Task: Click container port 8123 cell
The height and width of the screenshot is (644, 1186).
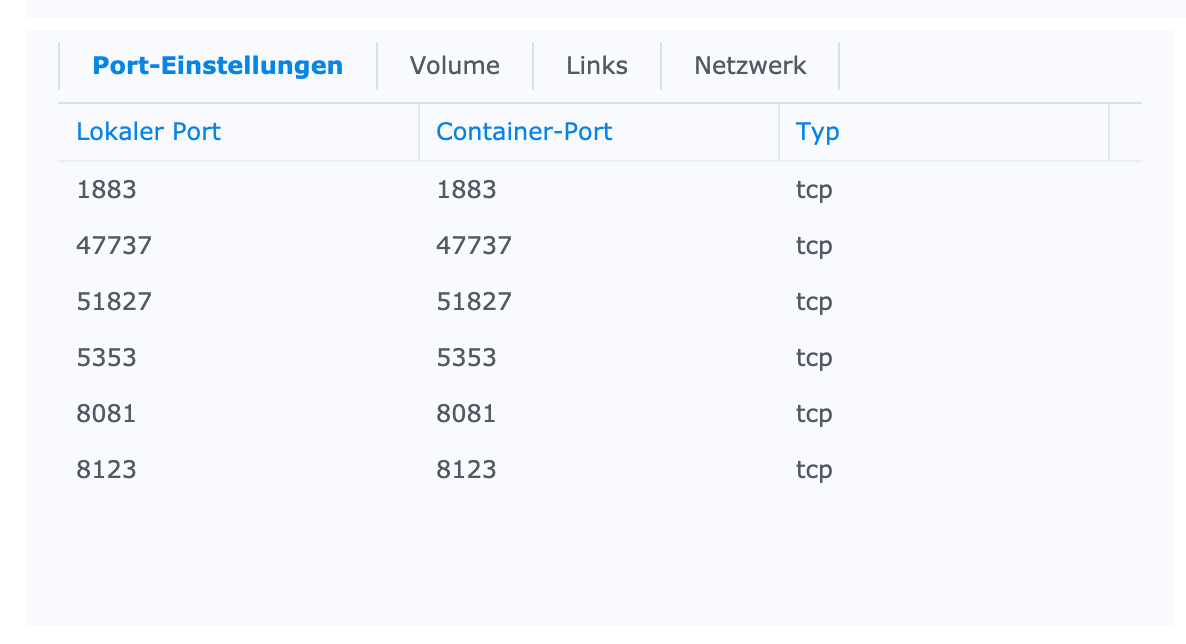Action: (466, 470)
